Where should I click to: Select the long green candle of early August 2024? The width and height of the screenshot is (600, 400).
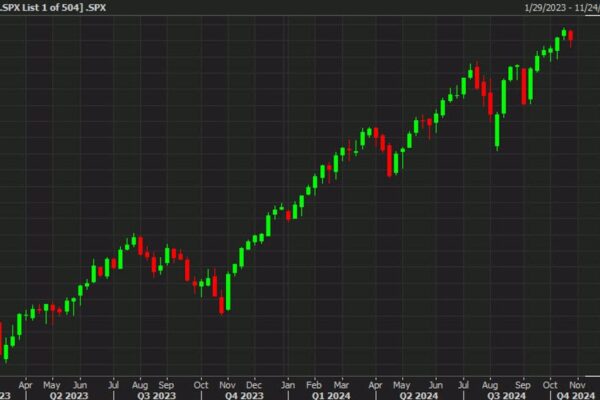tap(497, 131)
